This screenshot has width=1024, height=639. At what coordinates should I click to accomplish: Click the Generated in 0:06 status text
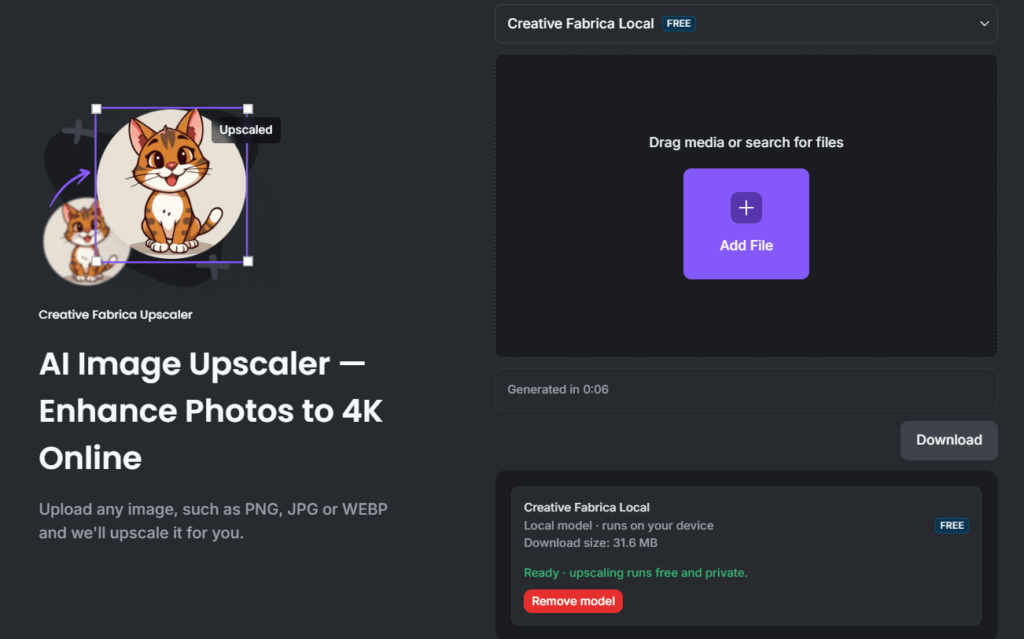(558, 389)
